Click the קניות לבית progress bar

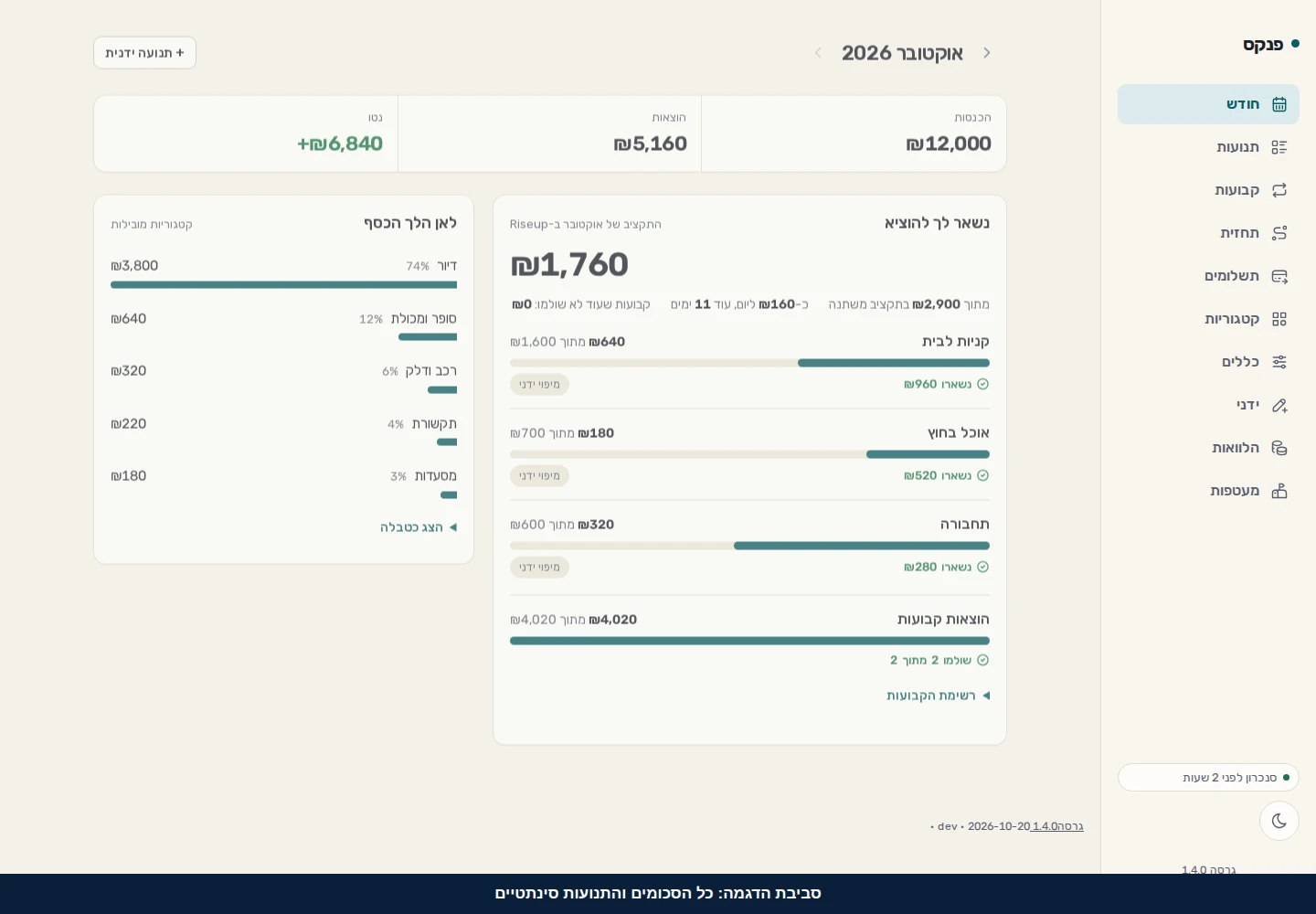coord(749,363)
